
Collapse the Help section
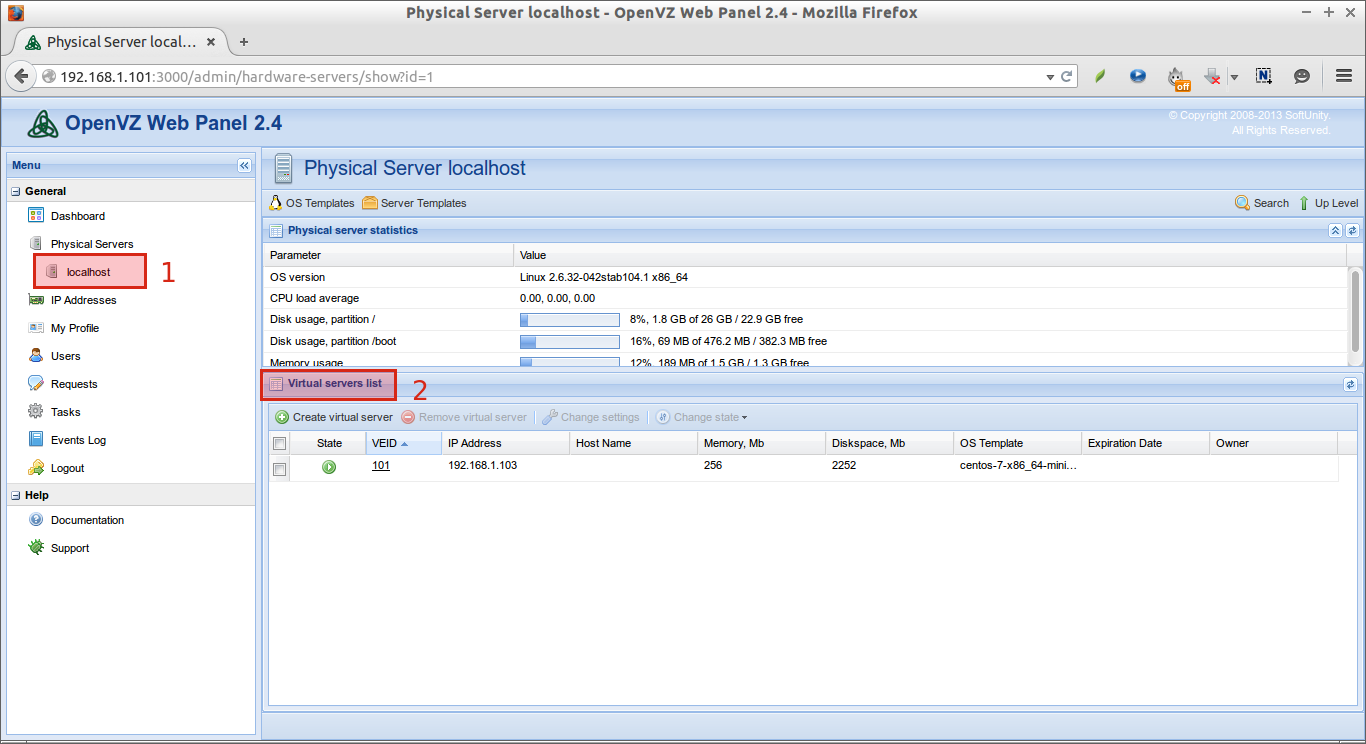pos(16,495)
